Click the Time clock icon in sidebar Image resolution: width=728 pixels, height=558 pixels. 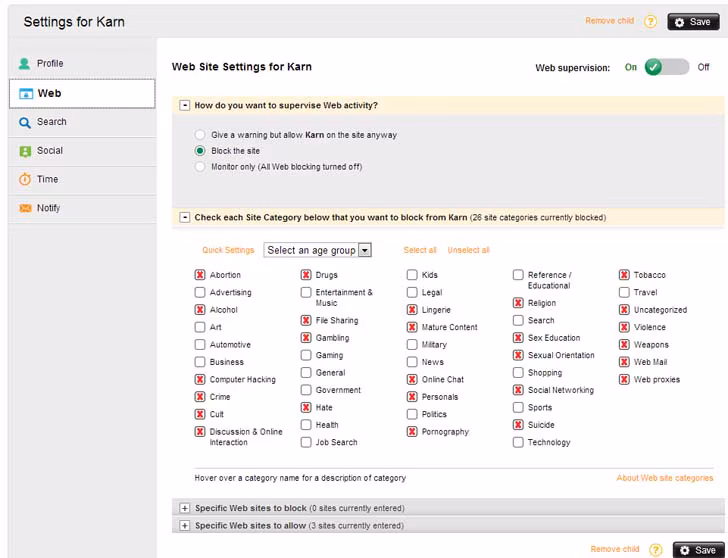pyautogui.click(x=25, y=180)
